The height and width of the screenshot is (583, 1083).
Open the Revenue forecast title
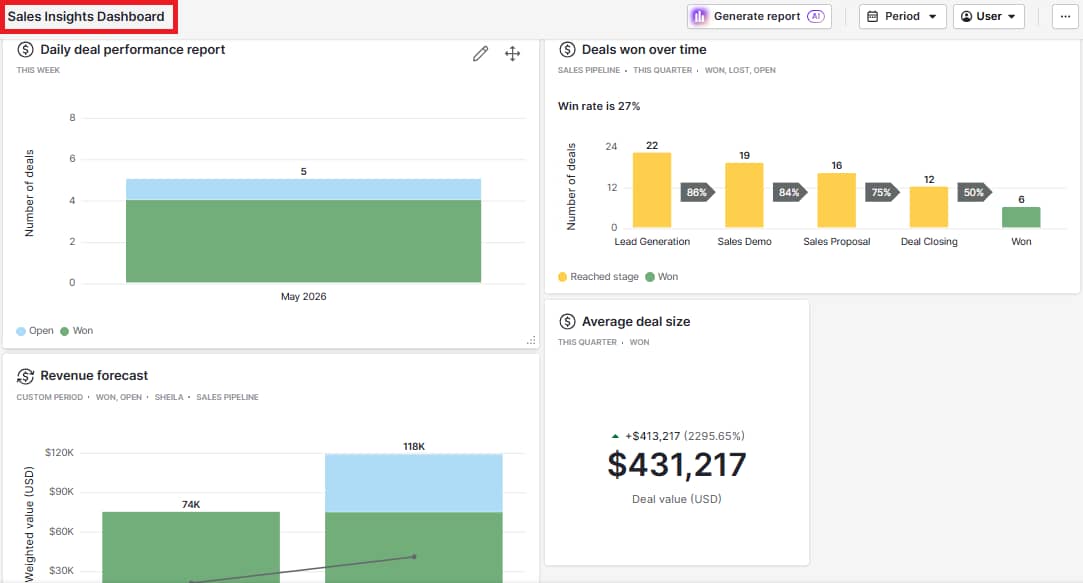point(94,376)
